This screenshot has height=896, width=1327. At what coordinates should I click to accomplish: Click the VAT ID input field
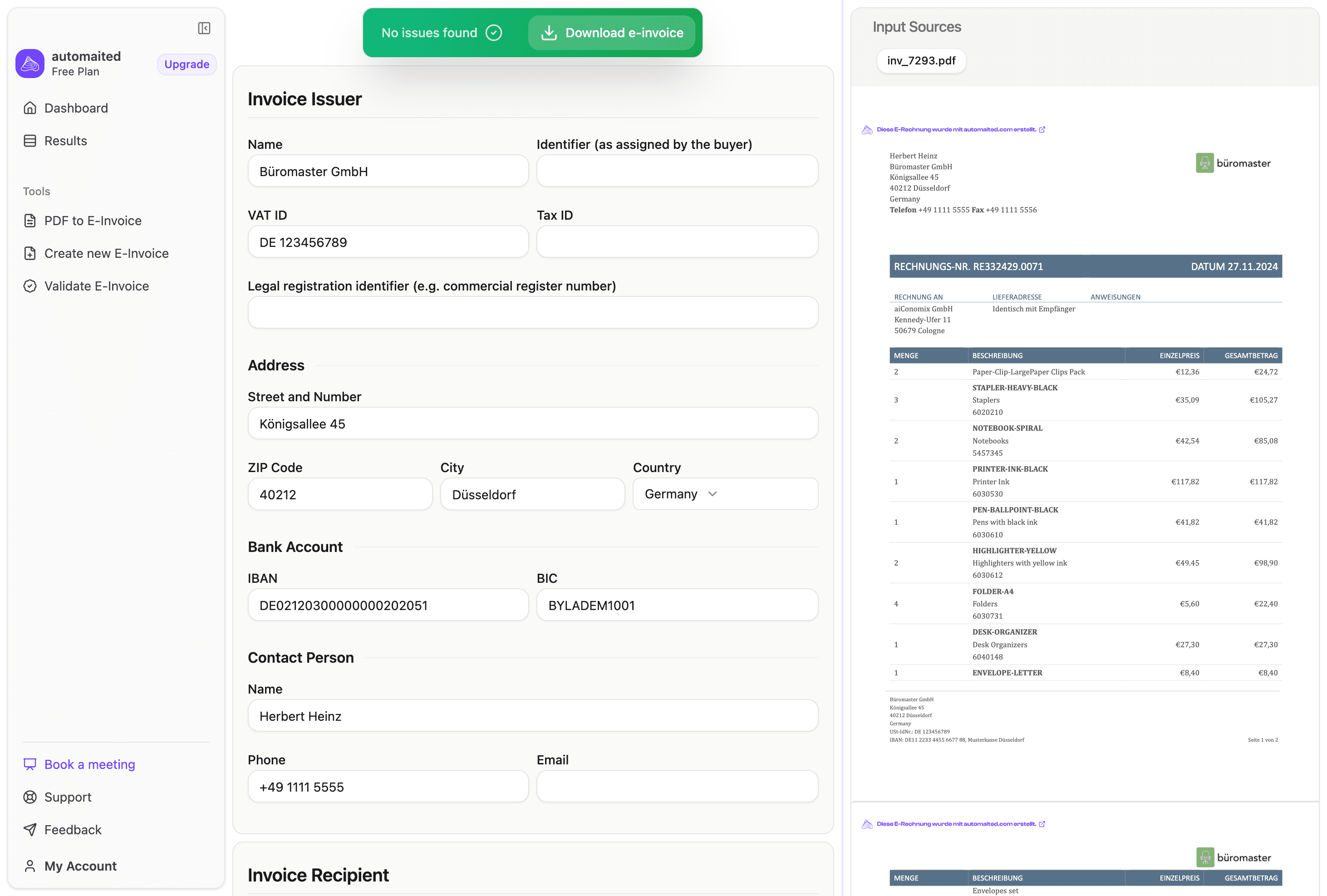pos(388,242)
